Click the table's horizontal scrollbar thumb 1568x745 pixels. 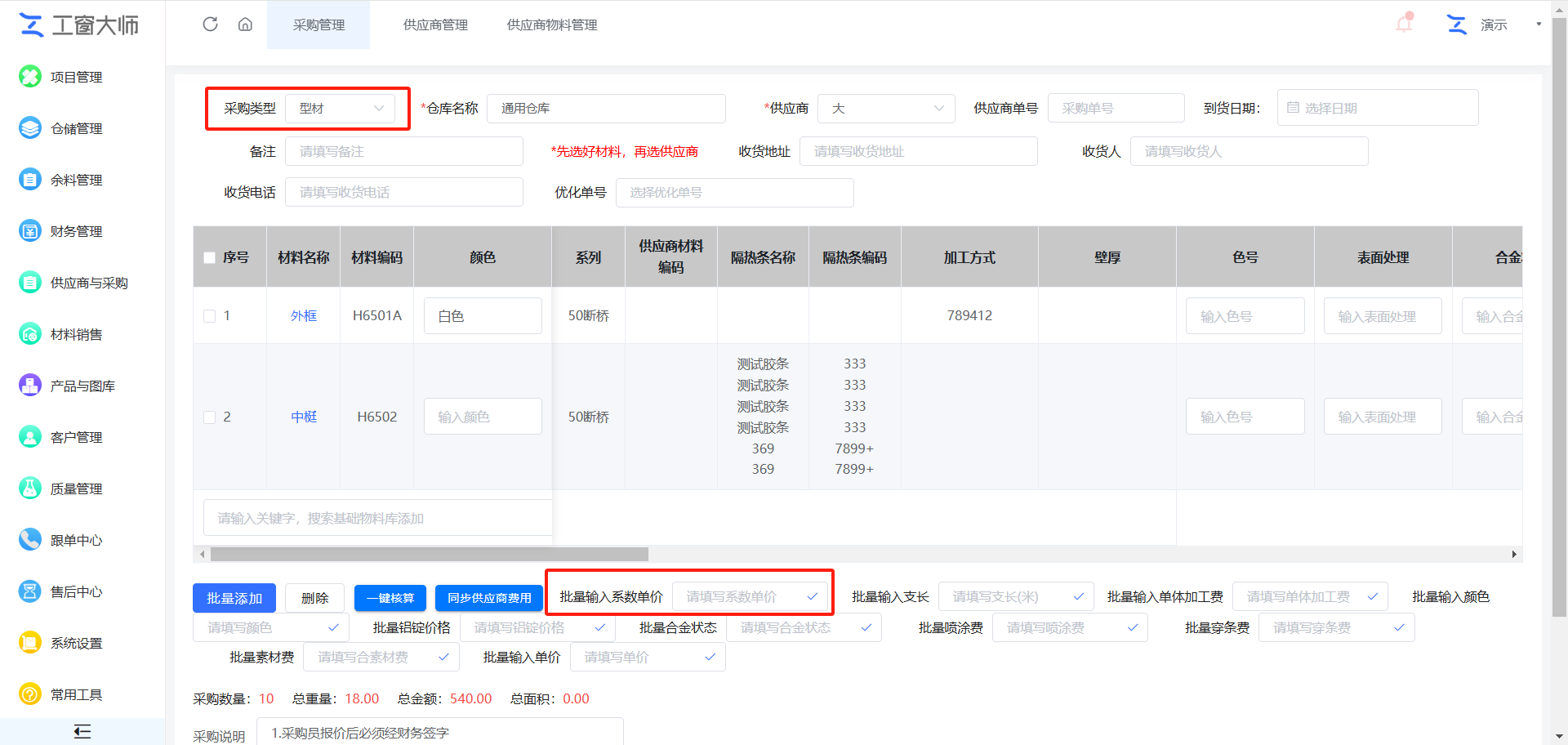coord(429,555)
